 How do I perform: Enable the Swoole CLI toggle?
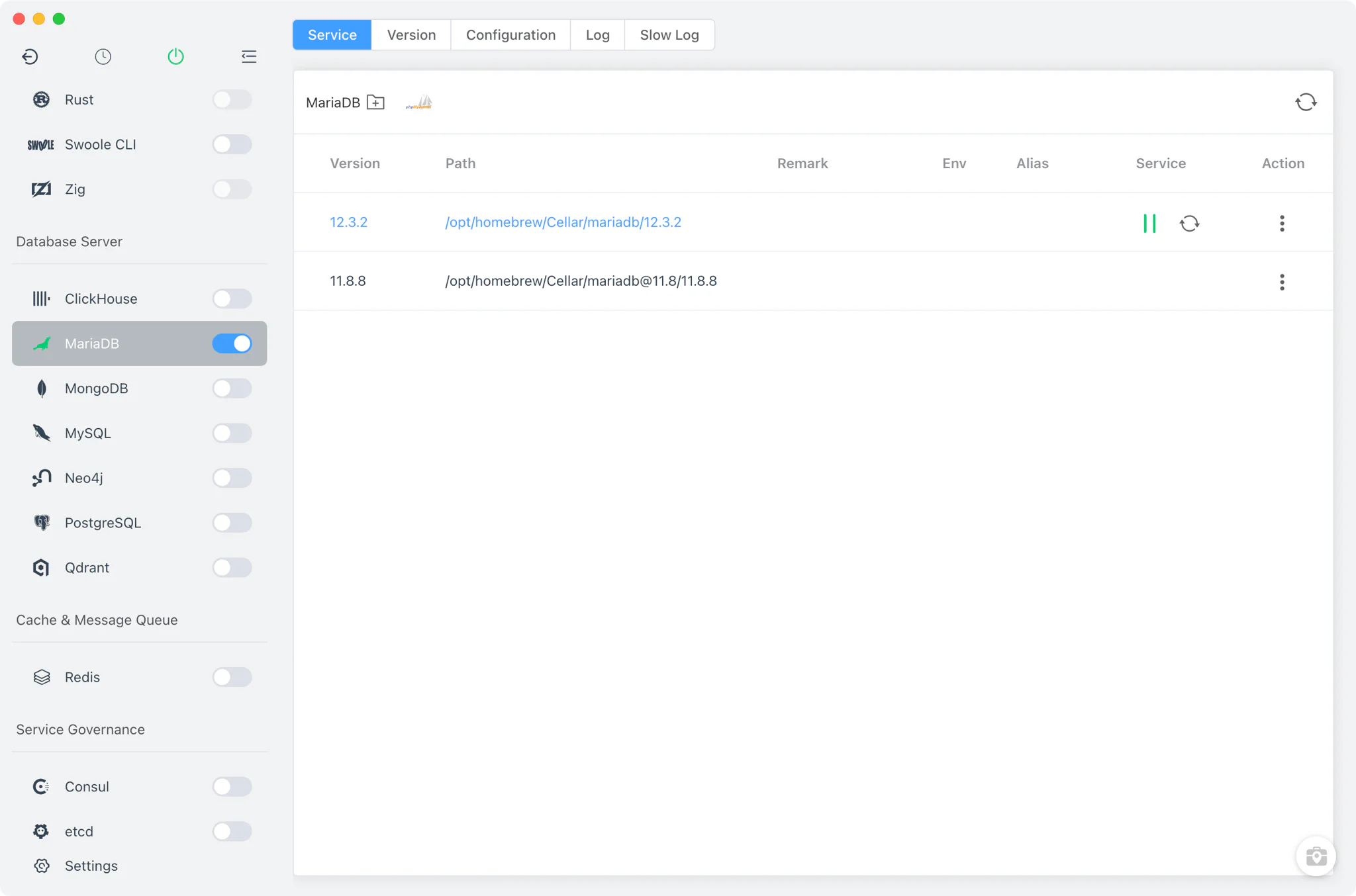click(x=232, y=144)
